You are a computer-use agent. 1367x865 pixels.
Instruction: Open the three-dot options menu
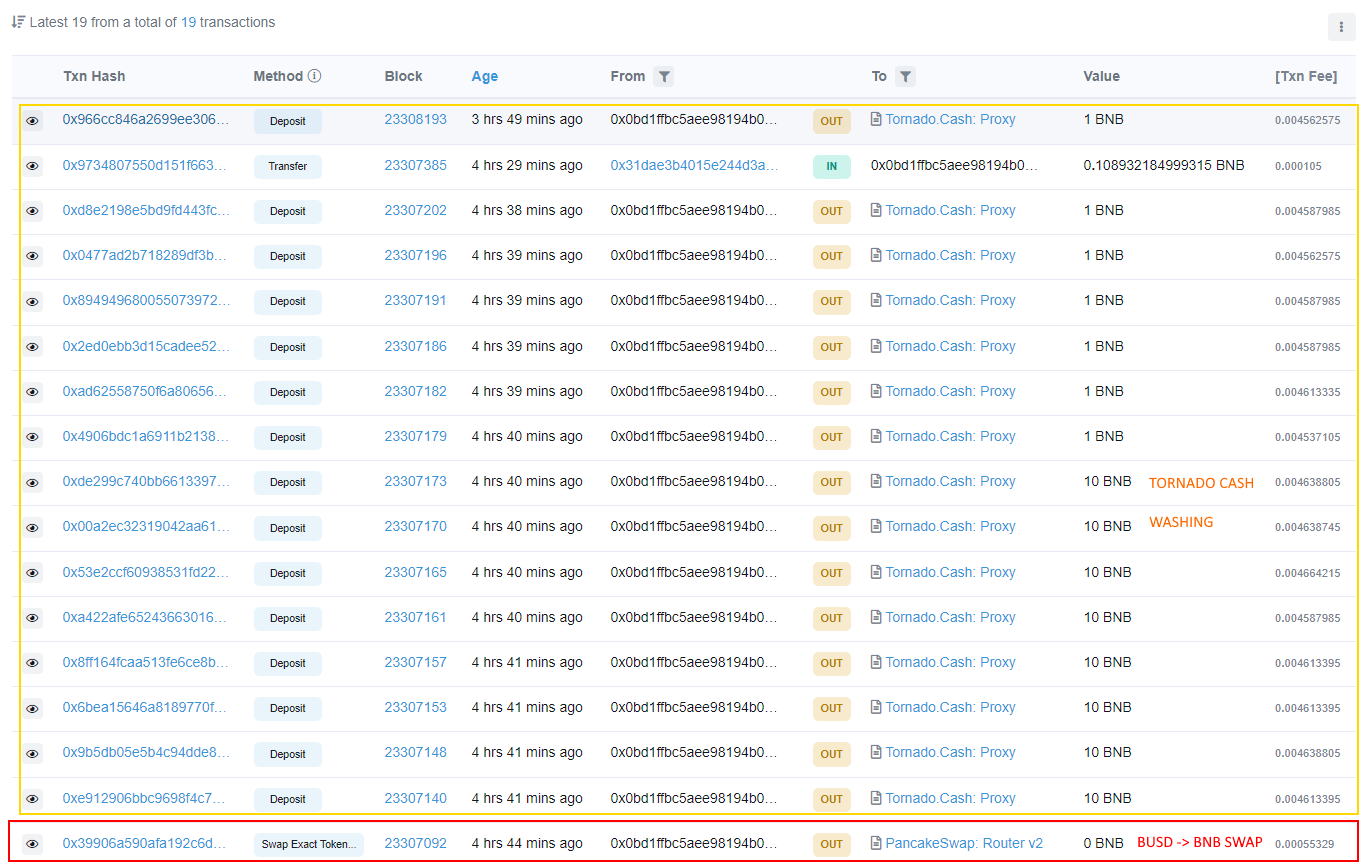[1341, 28]
